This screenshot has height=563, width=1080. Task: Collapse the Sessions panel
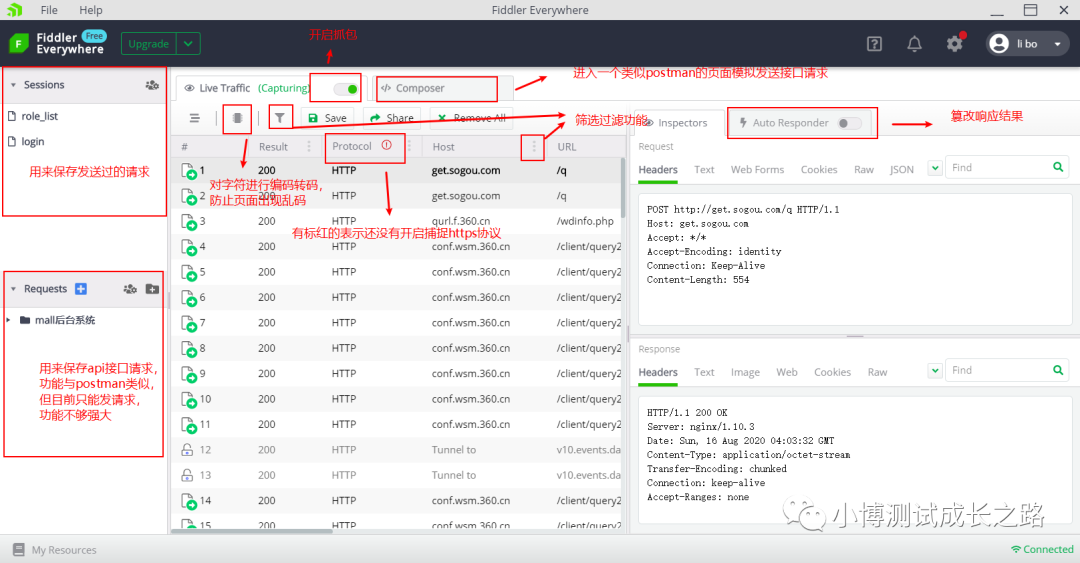(13, 85)
